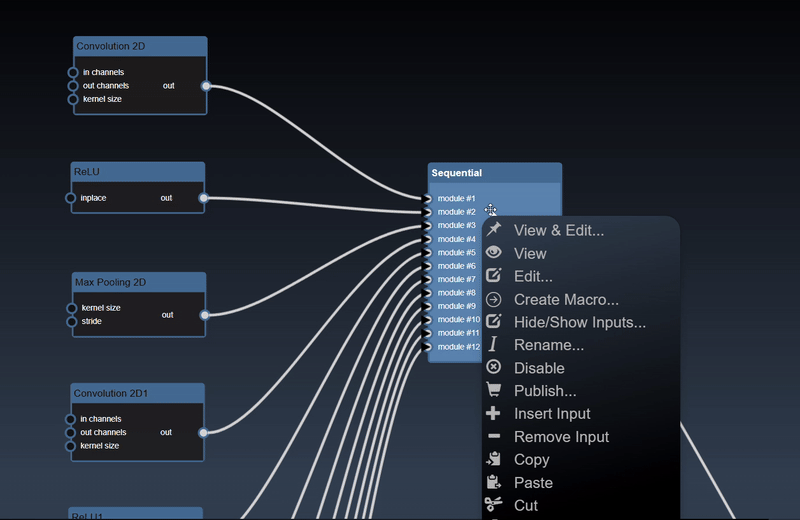This screenshot has height=520, width=800.
Task: Click the scissors icon beside Cut
Action: 493,505
